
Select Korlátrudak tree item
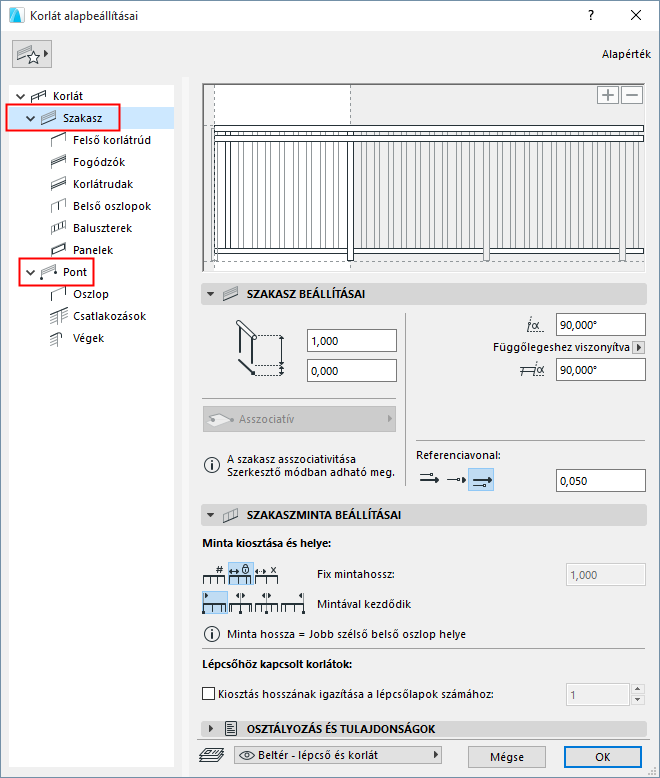pos(103,184)
